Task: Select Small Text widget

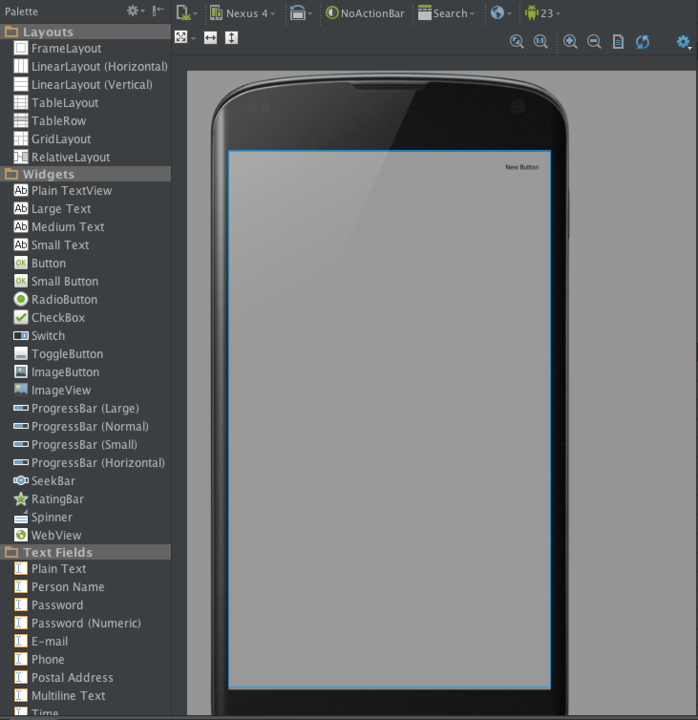Action: 85,245
